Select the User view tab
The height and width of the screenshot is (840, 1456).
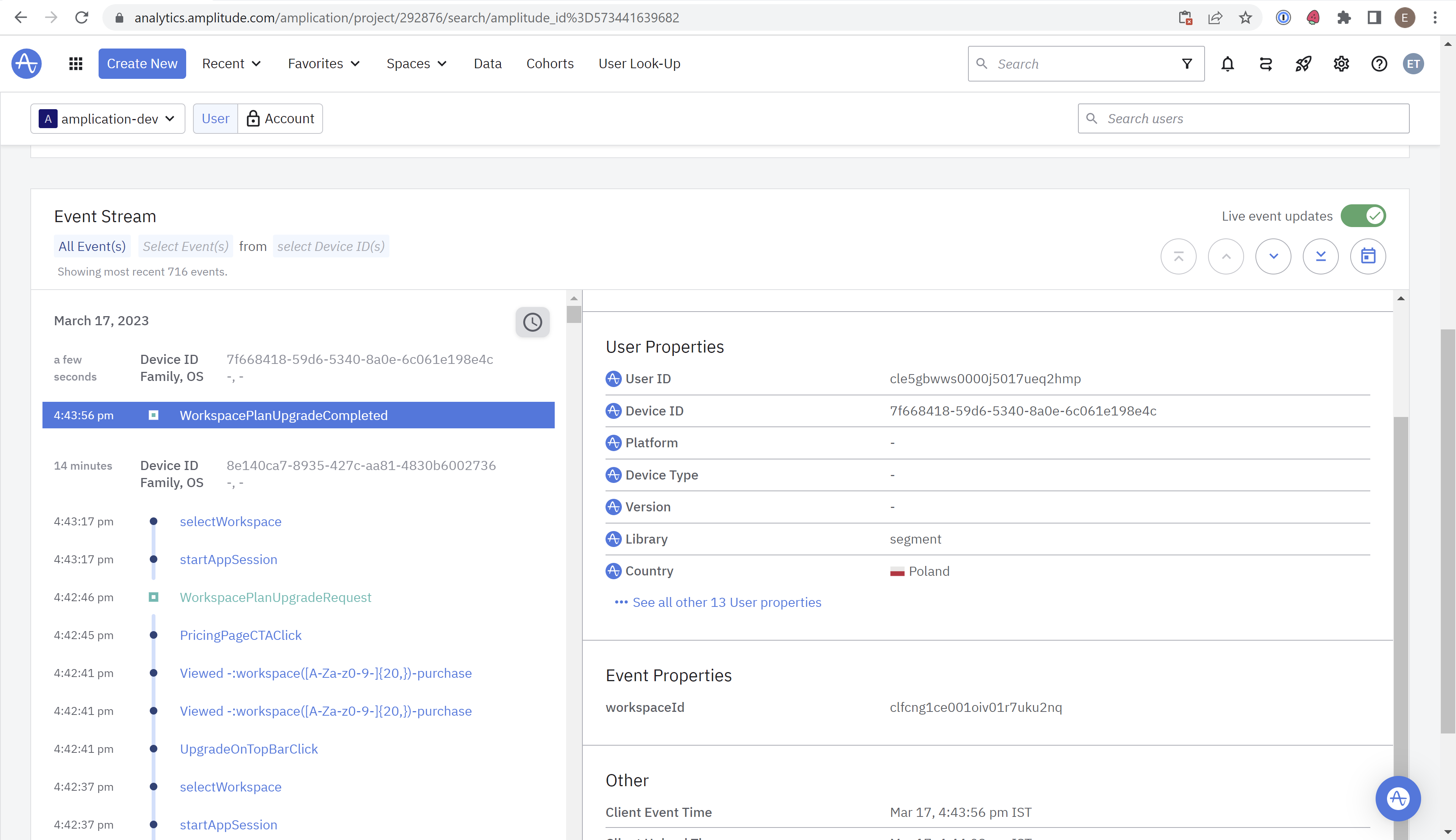pyautogui.click(x=215, y=118)
